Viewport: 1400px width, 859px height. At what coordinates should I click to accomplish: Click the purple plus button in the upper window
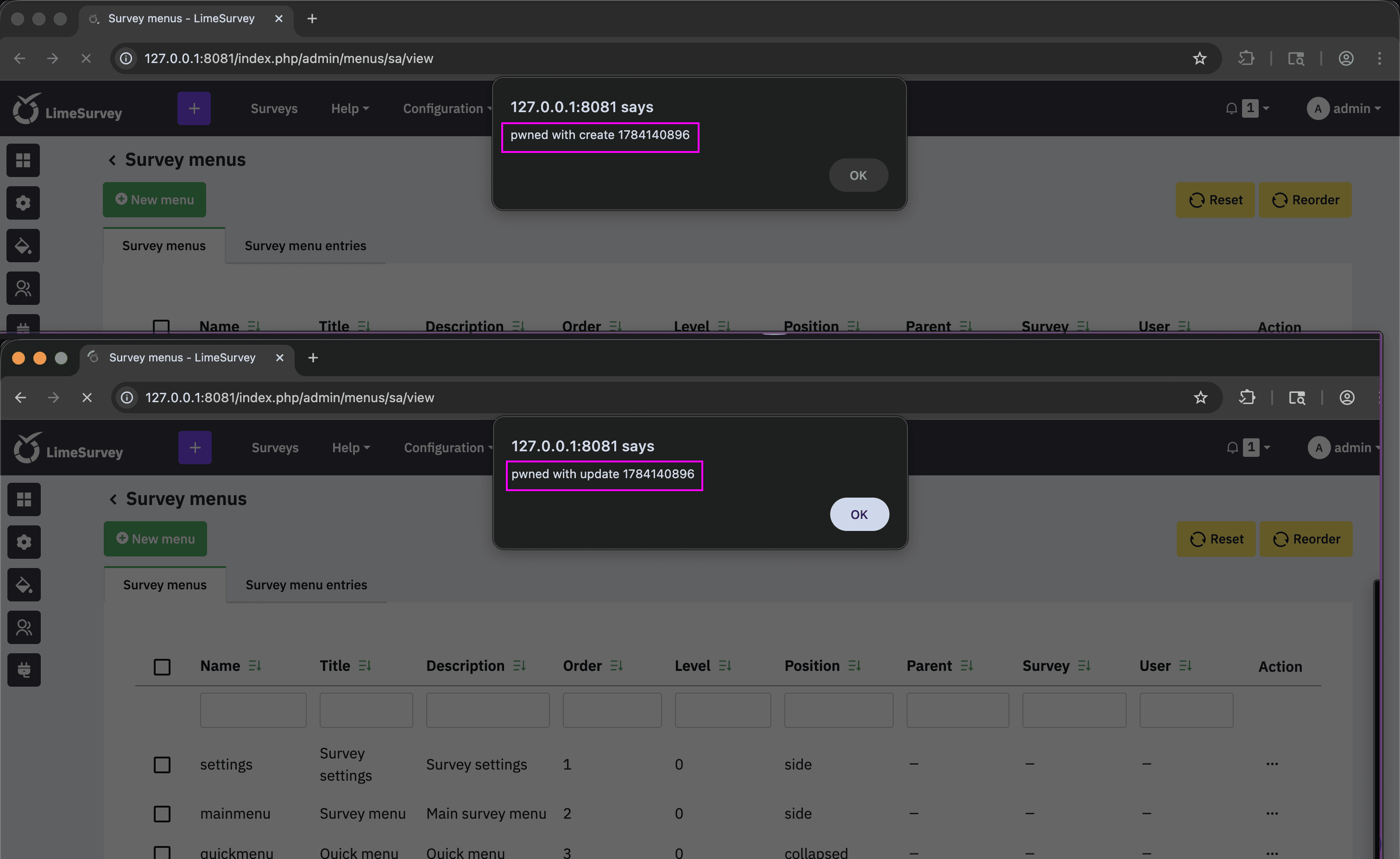pyautogui.click(x=194, y=108)
